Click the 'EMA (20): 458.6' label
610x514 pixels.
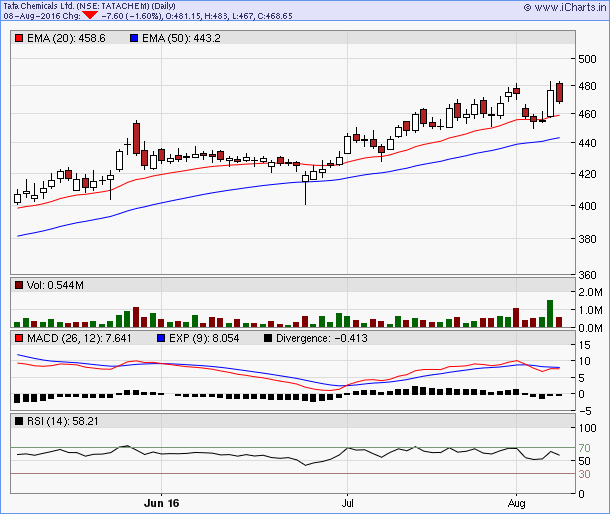click(x=66, y=38)
